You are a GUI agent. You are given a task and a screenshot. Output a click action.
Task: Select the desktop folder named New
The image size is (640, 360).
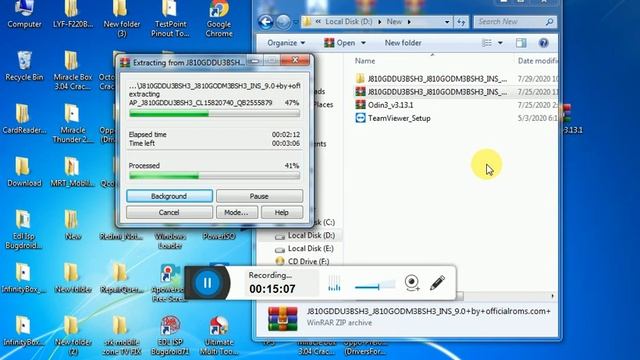(73, 225)
